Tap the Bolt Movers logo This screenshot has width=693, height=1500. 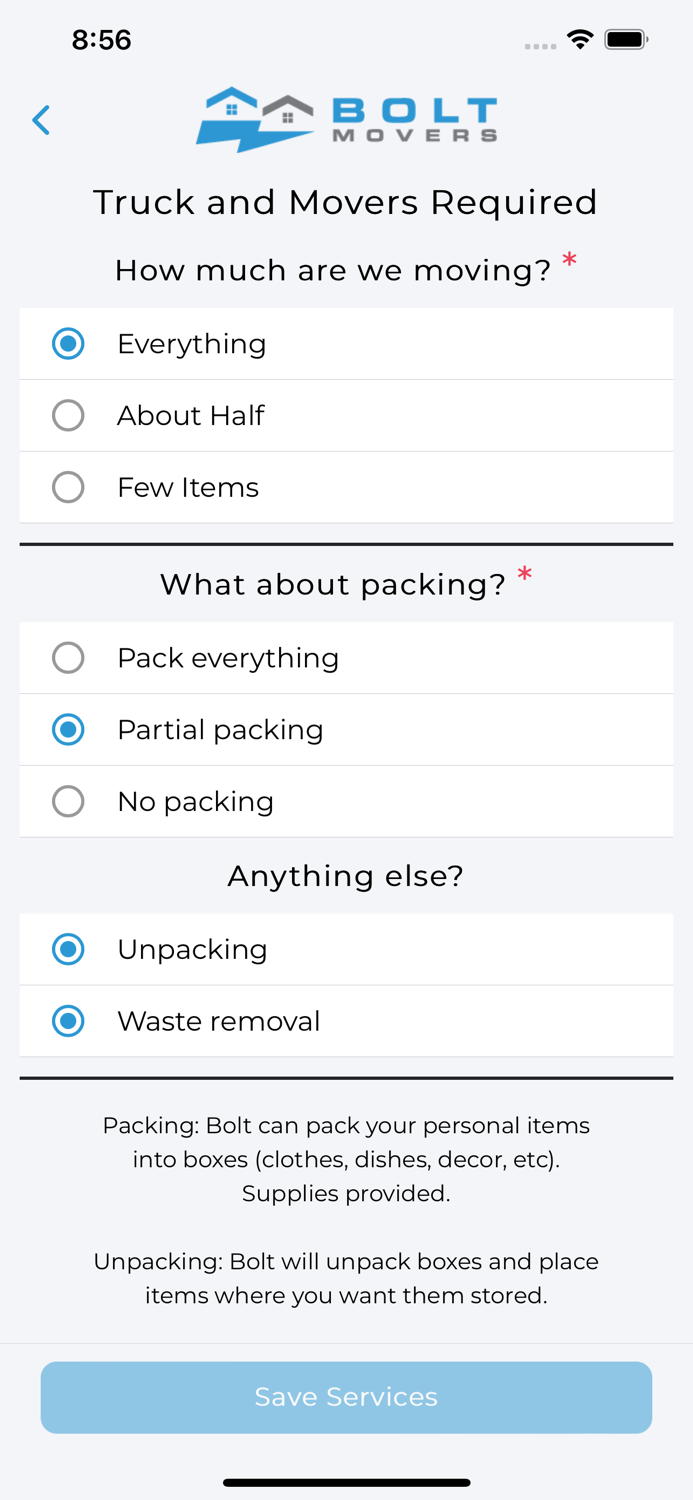(346, 120)
